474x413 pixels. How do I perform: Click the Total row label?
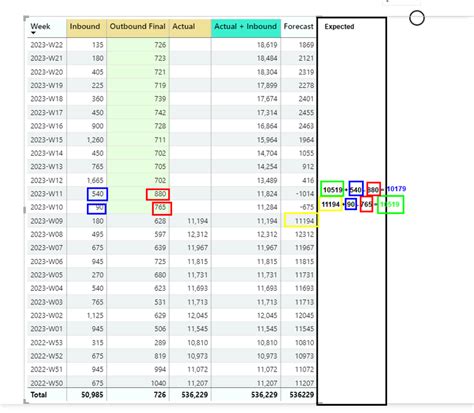39,395
